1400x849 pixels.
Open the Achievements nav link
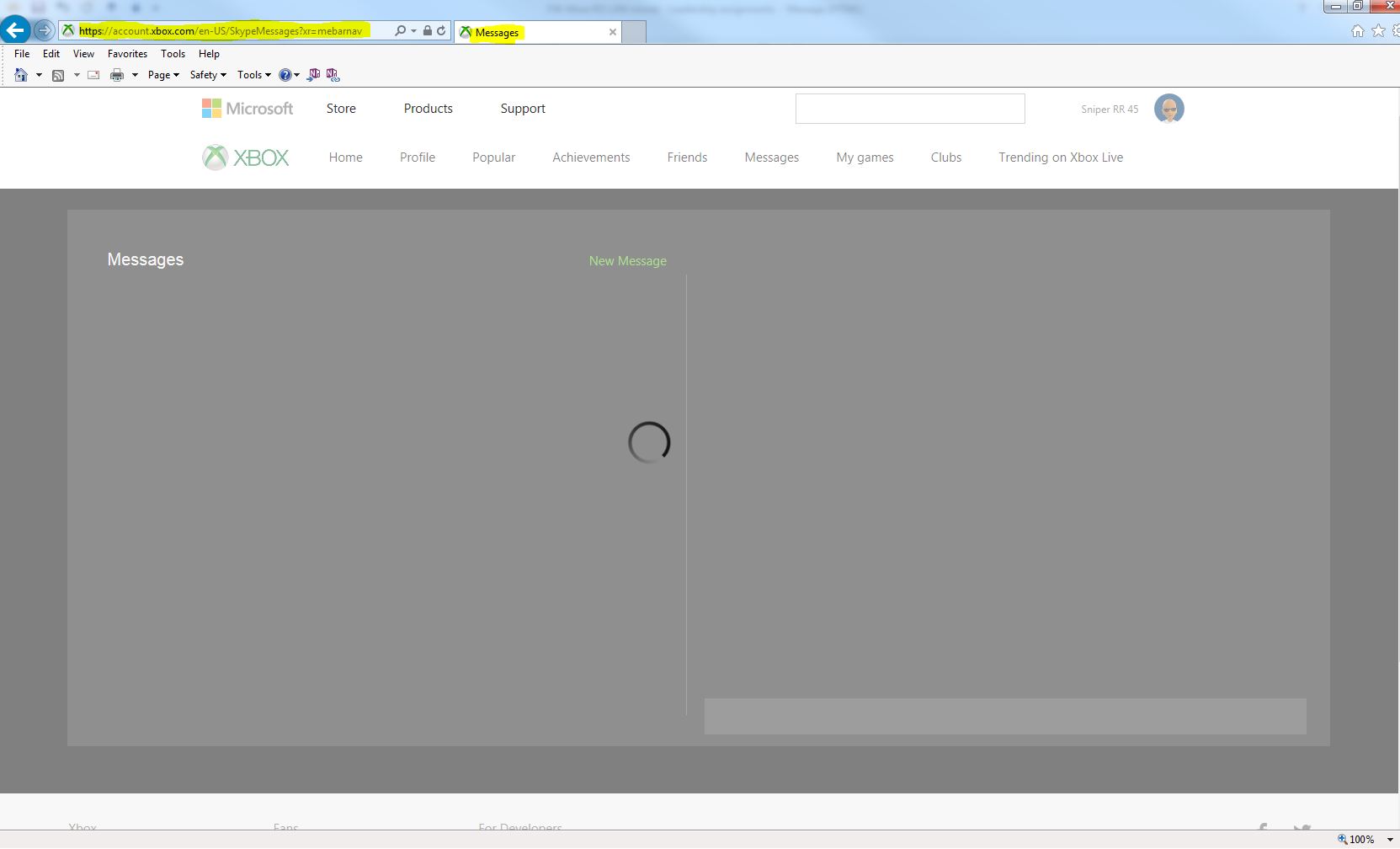[x=591, y=158]
